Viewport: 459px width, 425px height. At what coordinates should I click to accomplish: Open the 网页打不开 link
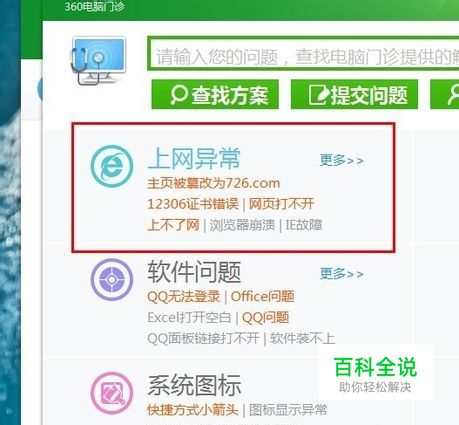tap(281, 204)
